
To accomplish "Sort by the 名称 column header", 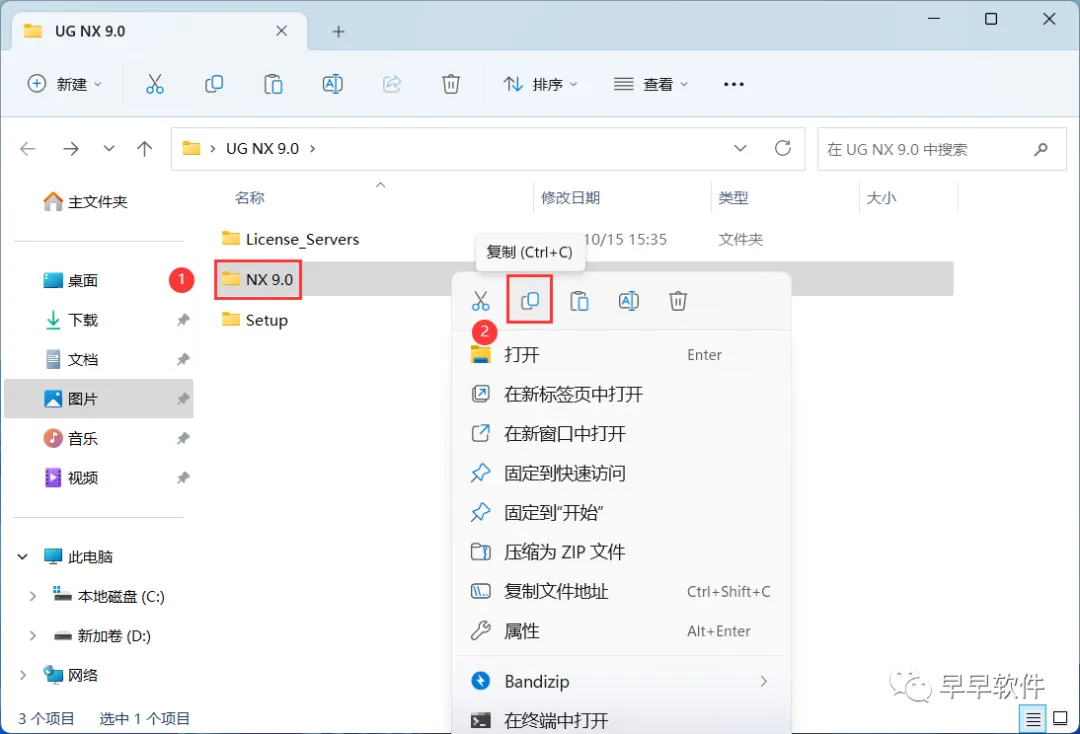I will (x=249, y=198).
